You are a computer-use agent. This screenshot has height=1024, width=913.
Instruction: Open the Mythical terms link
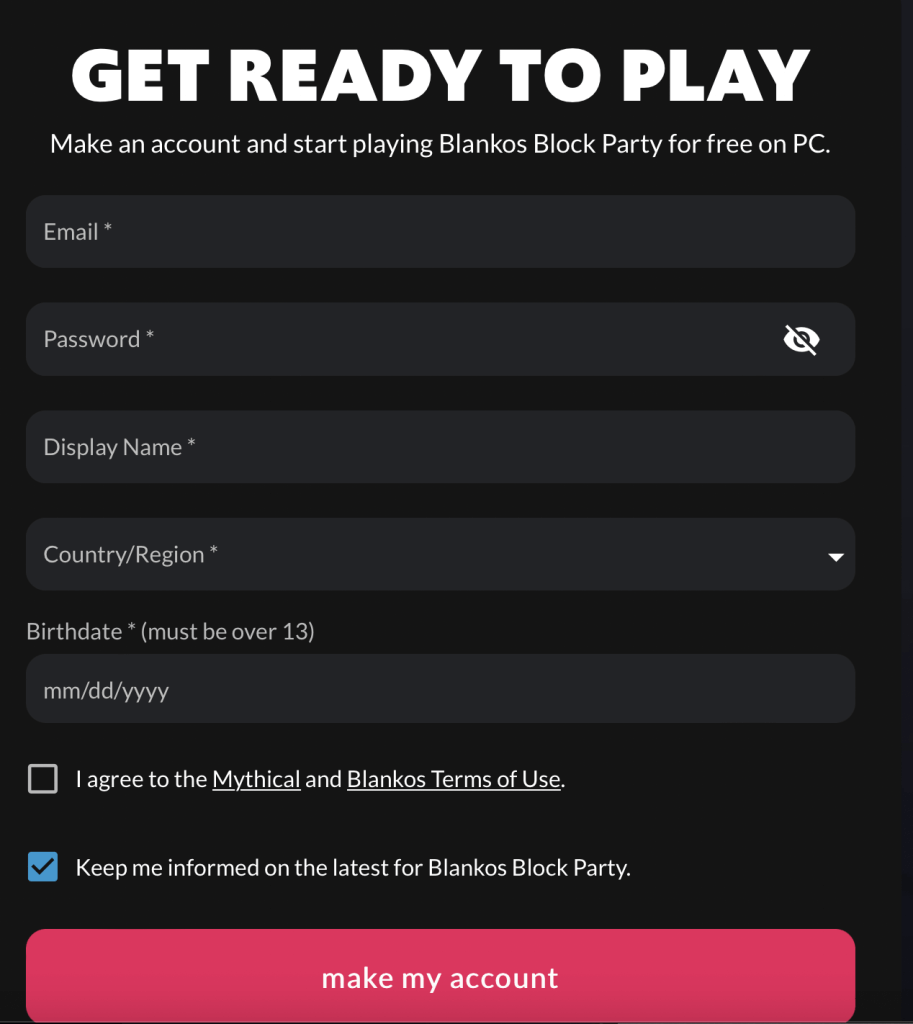point(256,779)
